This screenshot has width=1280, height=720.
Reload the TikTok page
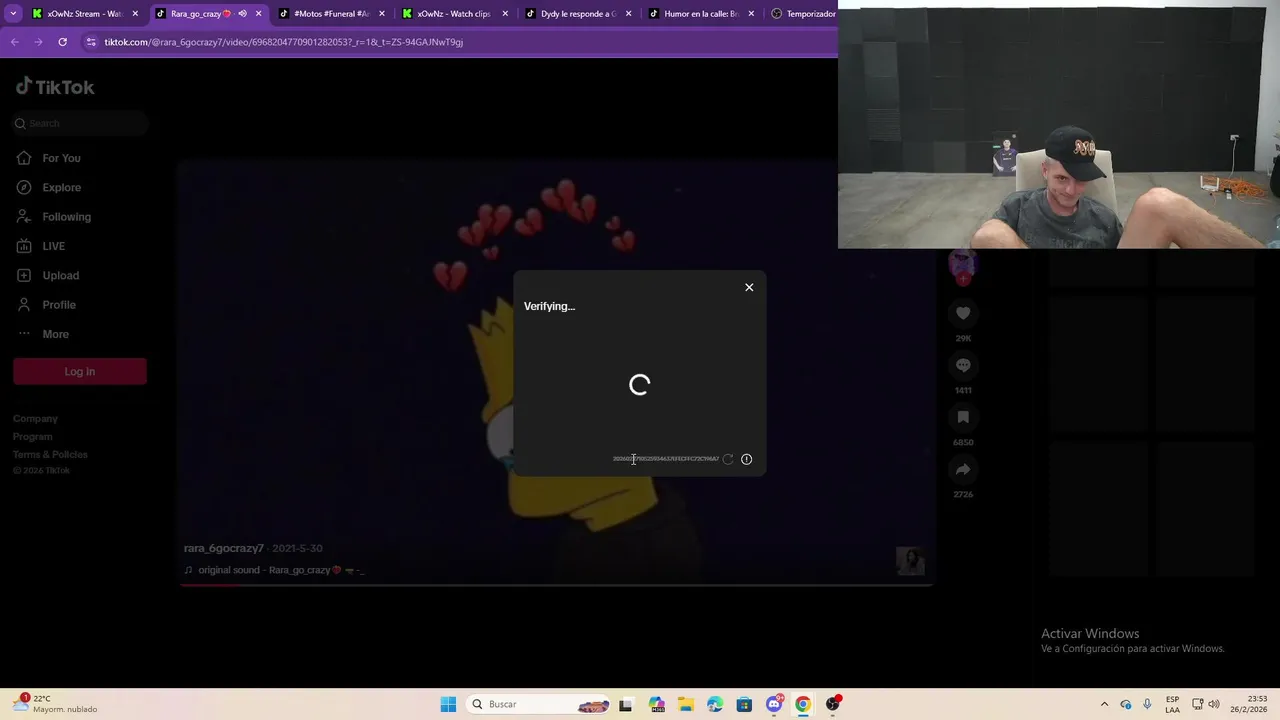pos(62,42)
